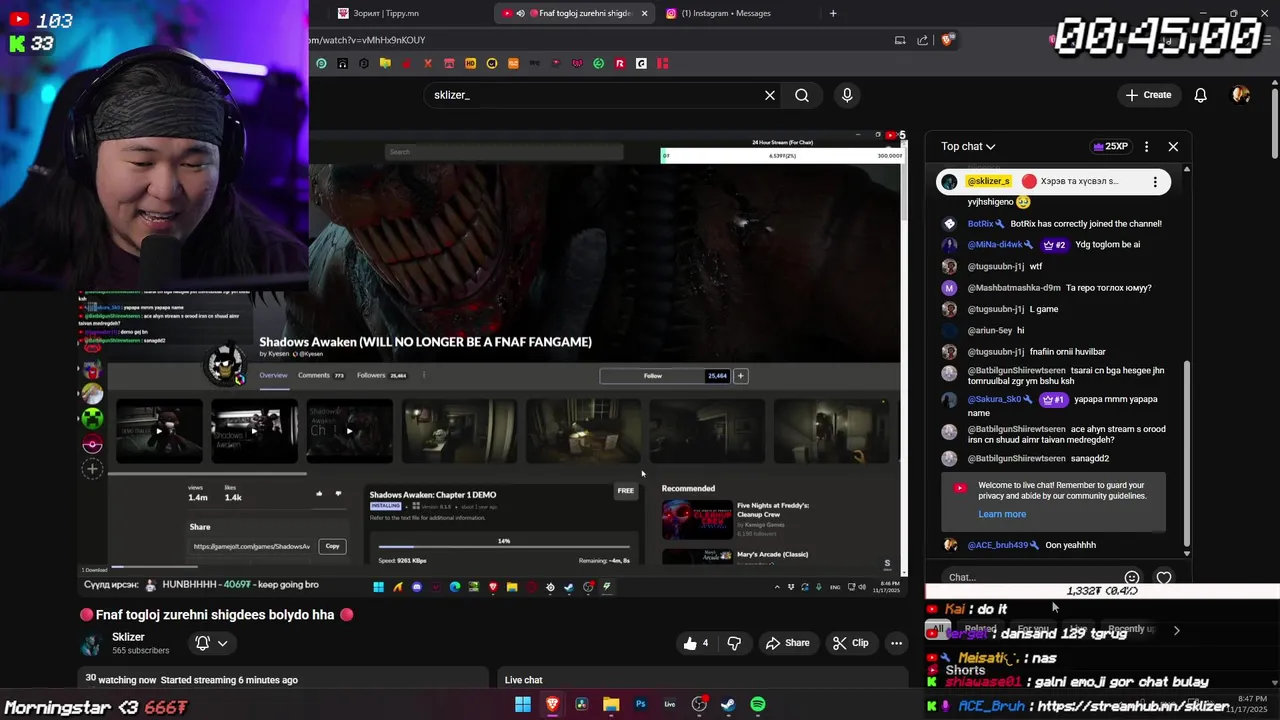The image size is (1280, 720).
Task: Click @ariun-5ey username in chat
Action: pos(990,330)
